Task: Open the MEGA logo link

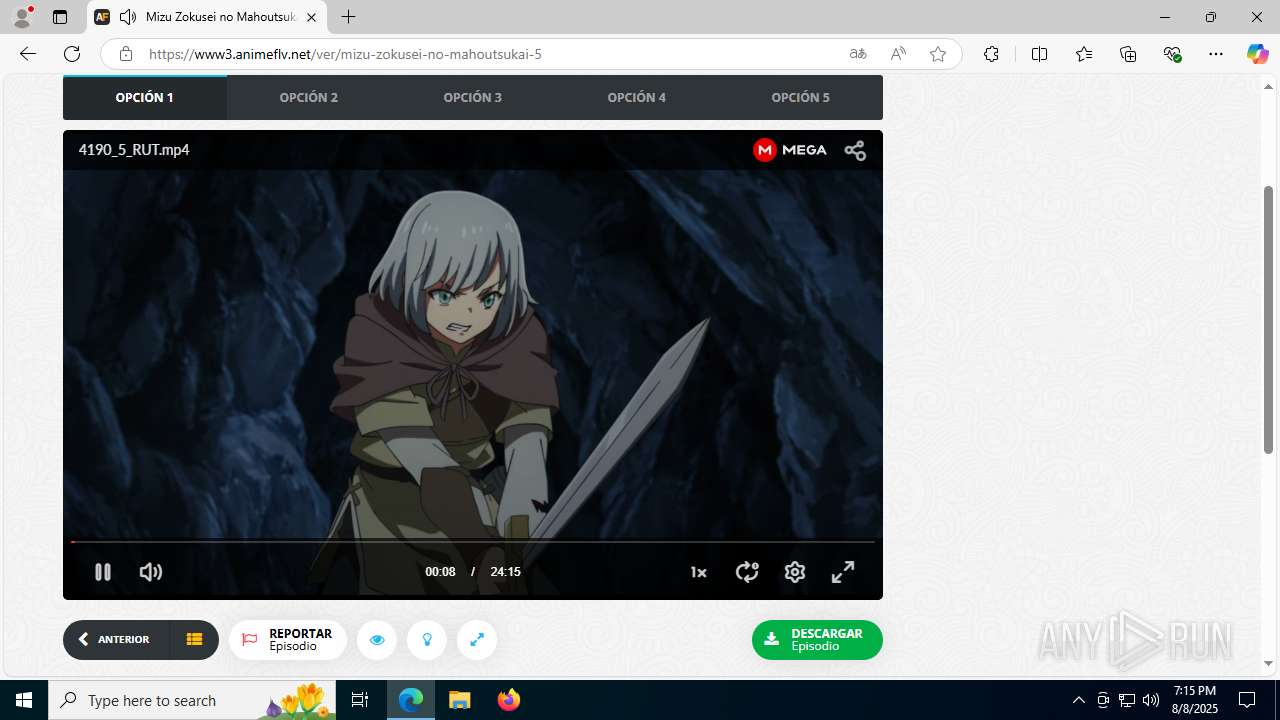Action: pos(790,150)
